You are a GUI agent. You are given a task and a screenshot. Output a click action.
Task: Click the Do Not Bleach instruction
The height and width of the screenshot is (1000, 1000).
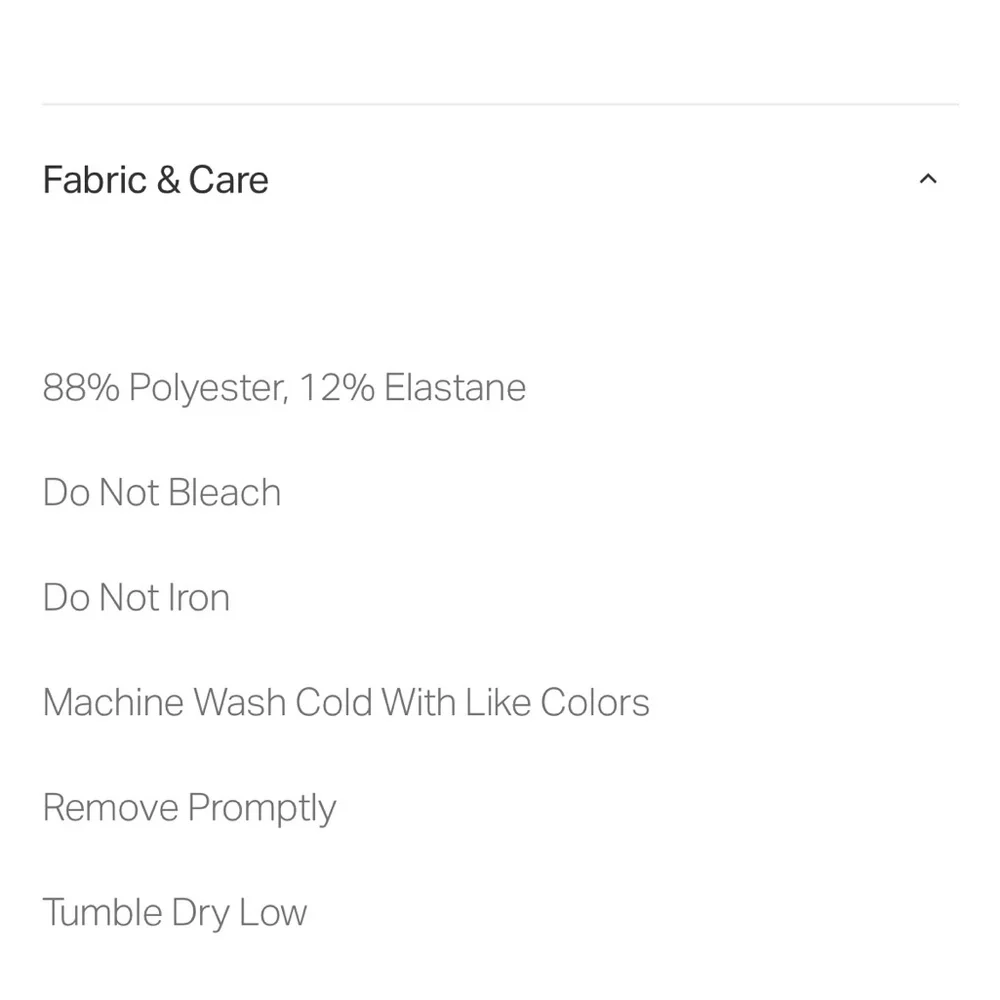pos(161,493)
